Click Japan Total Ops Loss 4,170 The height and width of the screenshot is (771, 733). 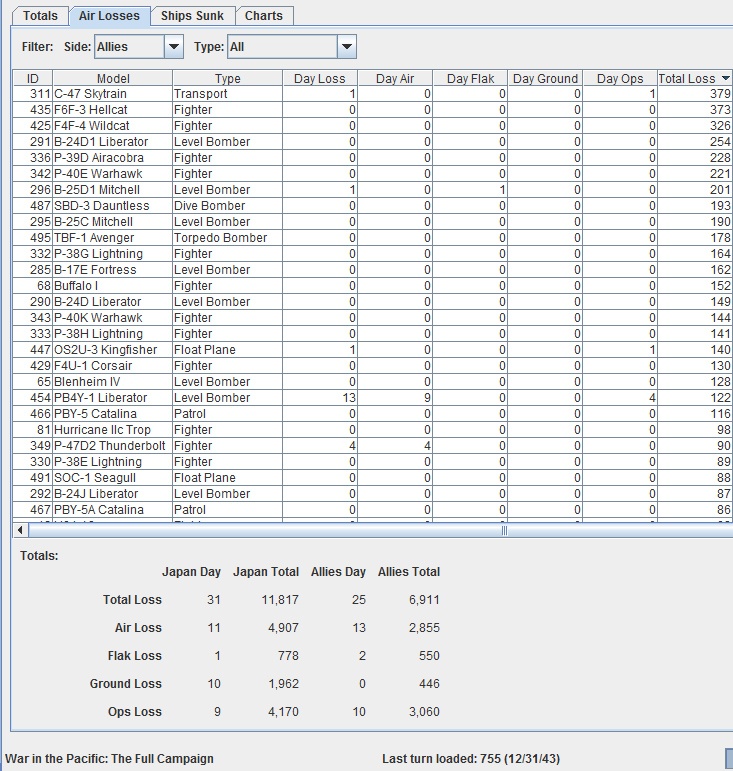point(283,712)
